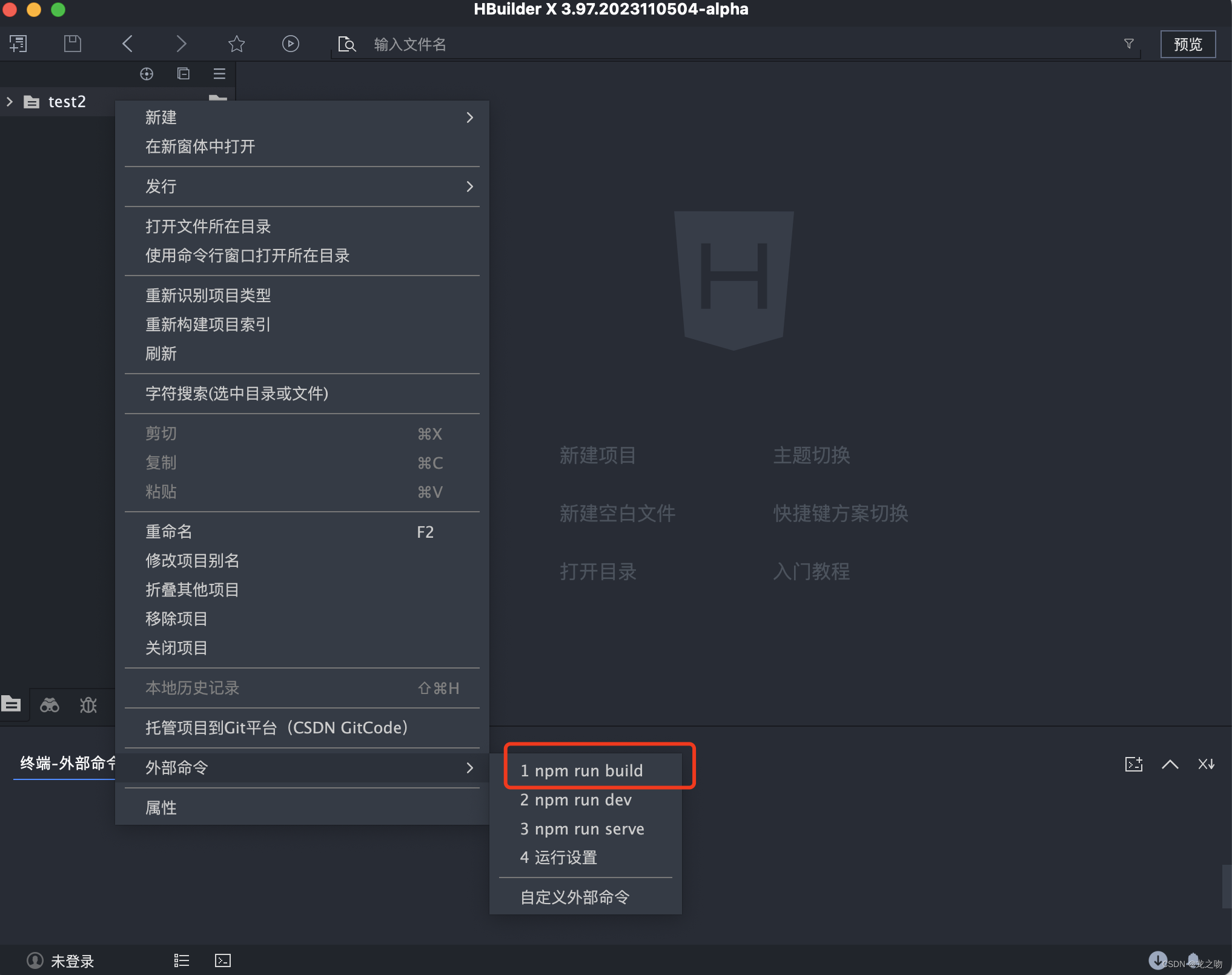The height and width of the screenshot is (975, 1232).
Task: Select the project manager sidebar icon
Action: coord(12,704)
